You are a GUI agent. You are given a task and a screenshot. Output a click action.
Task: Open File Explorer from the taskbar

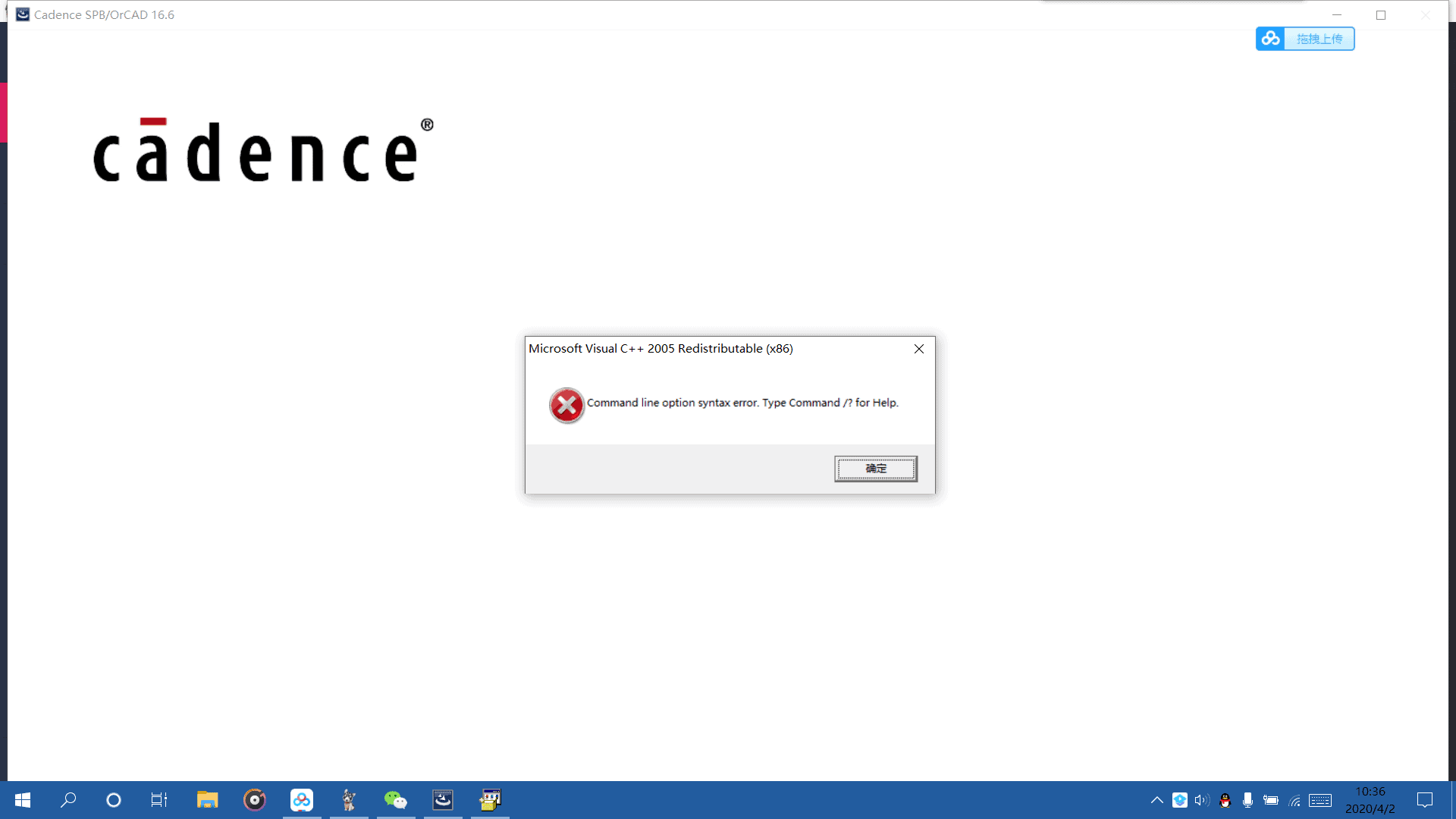(207, 800)
